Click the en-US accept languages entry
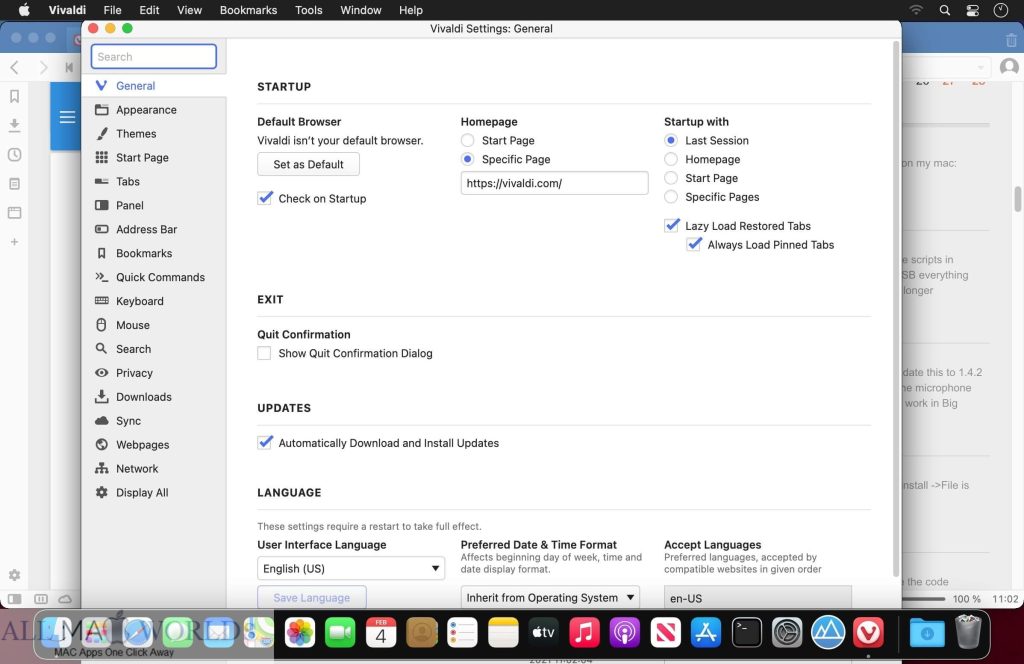Image resolution: width=1024 pixels, height=664 pixels. pyautogui.click(x=758, y=597)
